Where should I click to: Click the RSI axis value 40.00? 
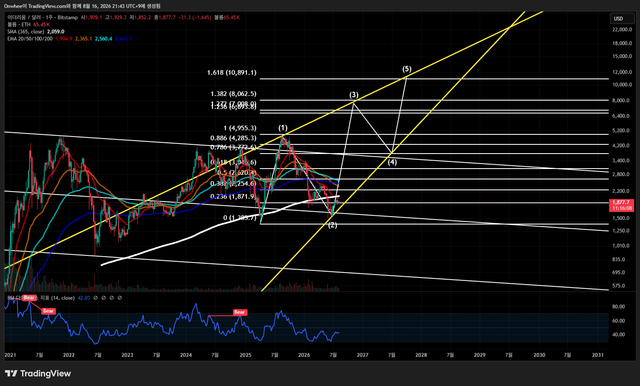coord(619,334)
